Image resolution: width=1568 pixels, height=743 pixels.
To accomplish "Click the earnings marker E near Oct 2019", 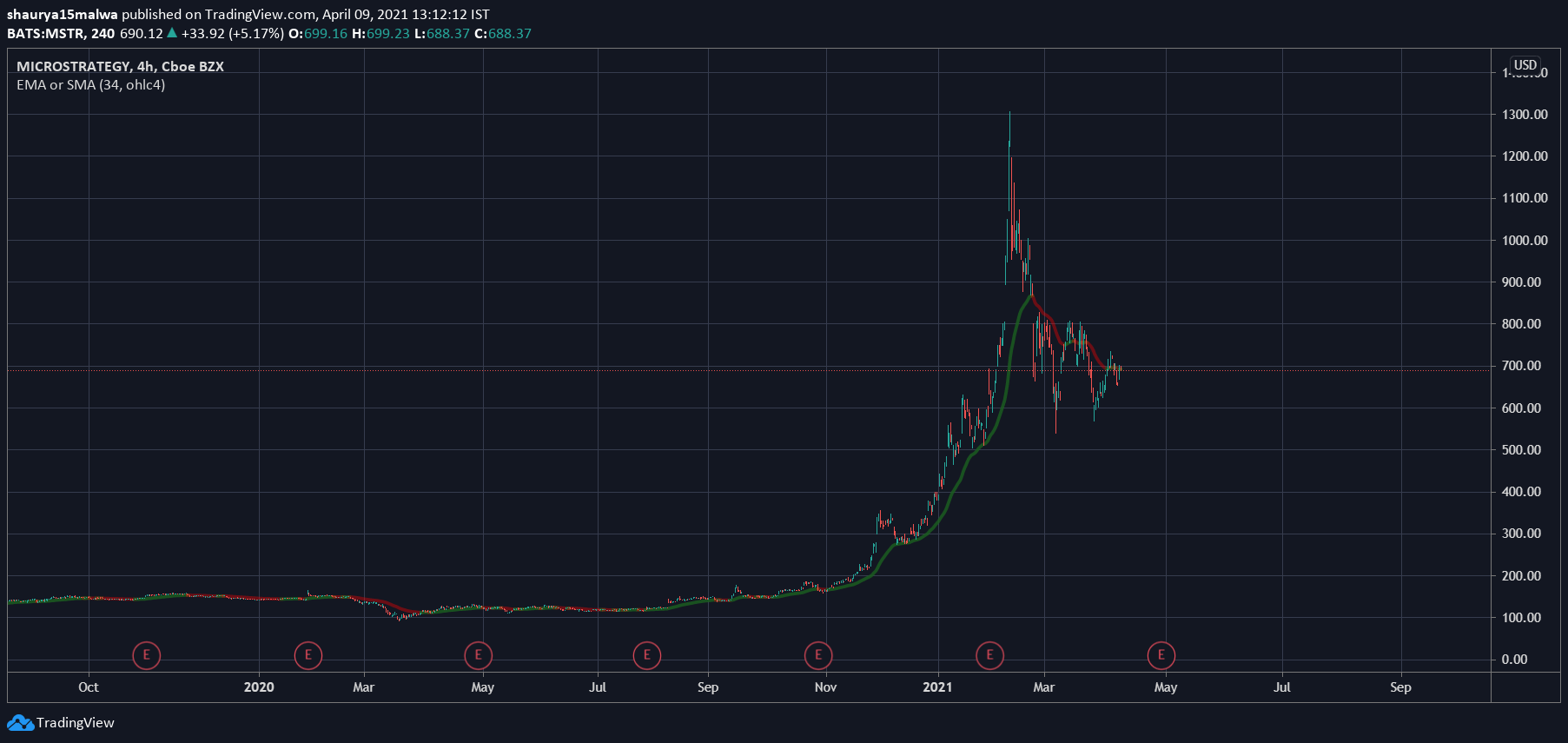I will pyautogui.click(x=146, y=655).
